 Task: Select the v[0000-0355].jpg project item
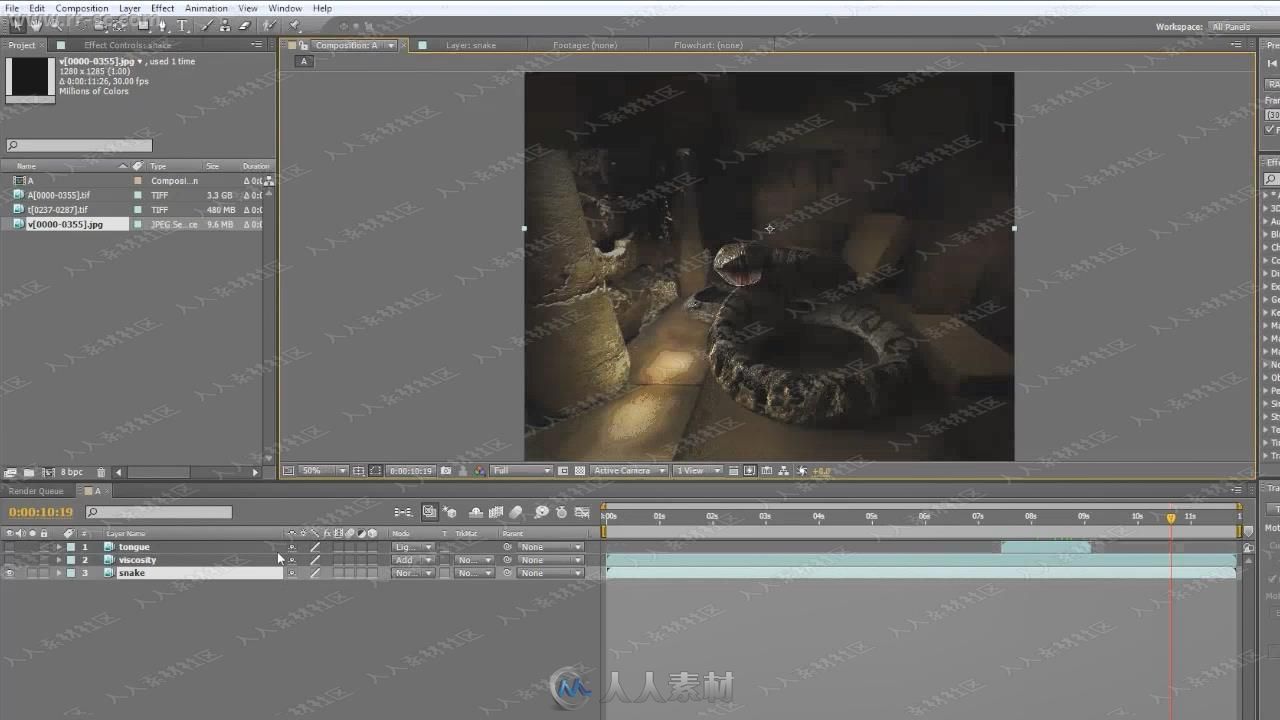pos(65,224)
